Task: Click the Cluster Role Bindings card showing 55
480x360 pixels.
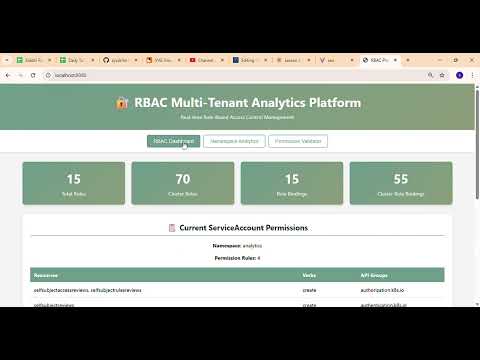Action: 401,183
